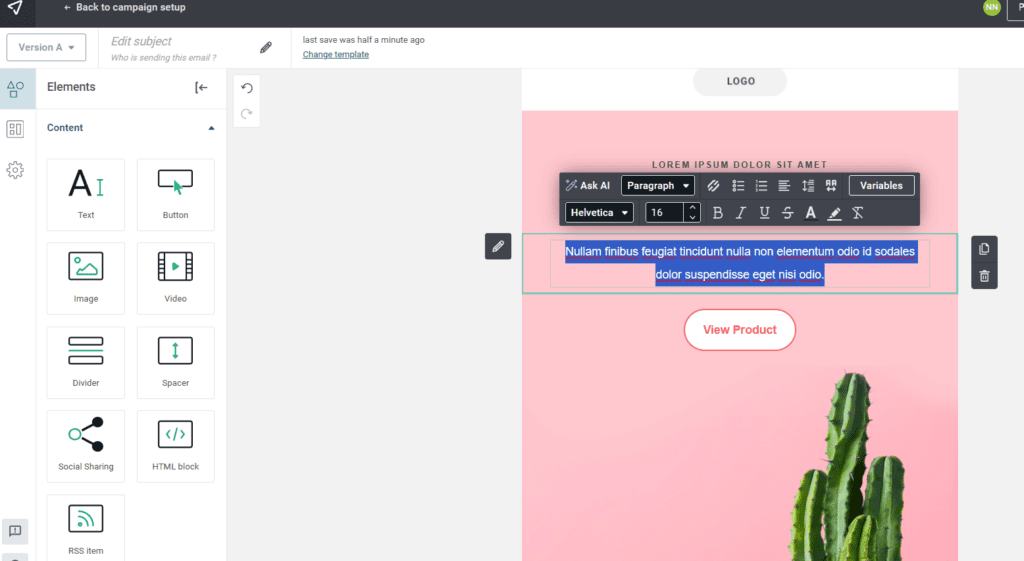Toggle bold formatting in text toolbar
The image size is (1024, 561).
click(717, 213)
